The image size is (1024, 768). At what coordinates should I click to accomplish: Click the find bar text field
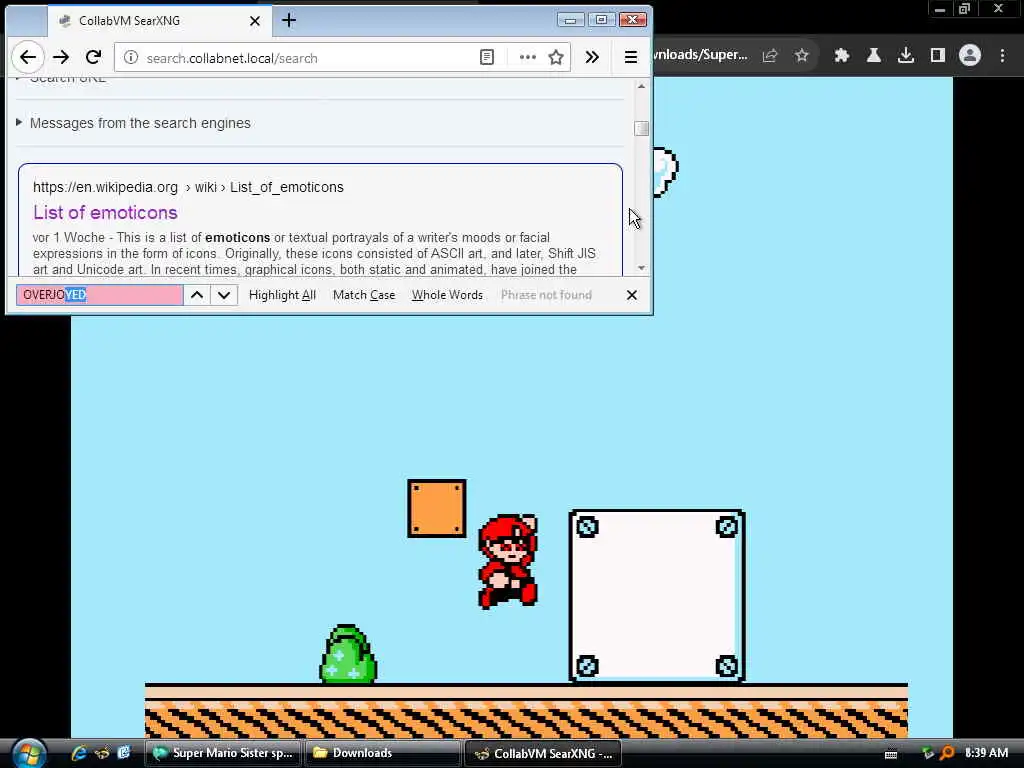[x=99, y=295]
